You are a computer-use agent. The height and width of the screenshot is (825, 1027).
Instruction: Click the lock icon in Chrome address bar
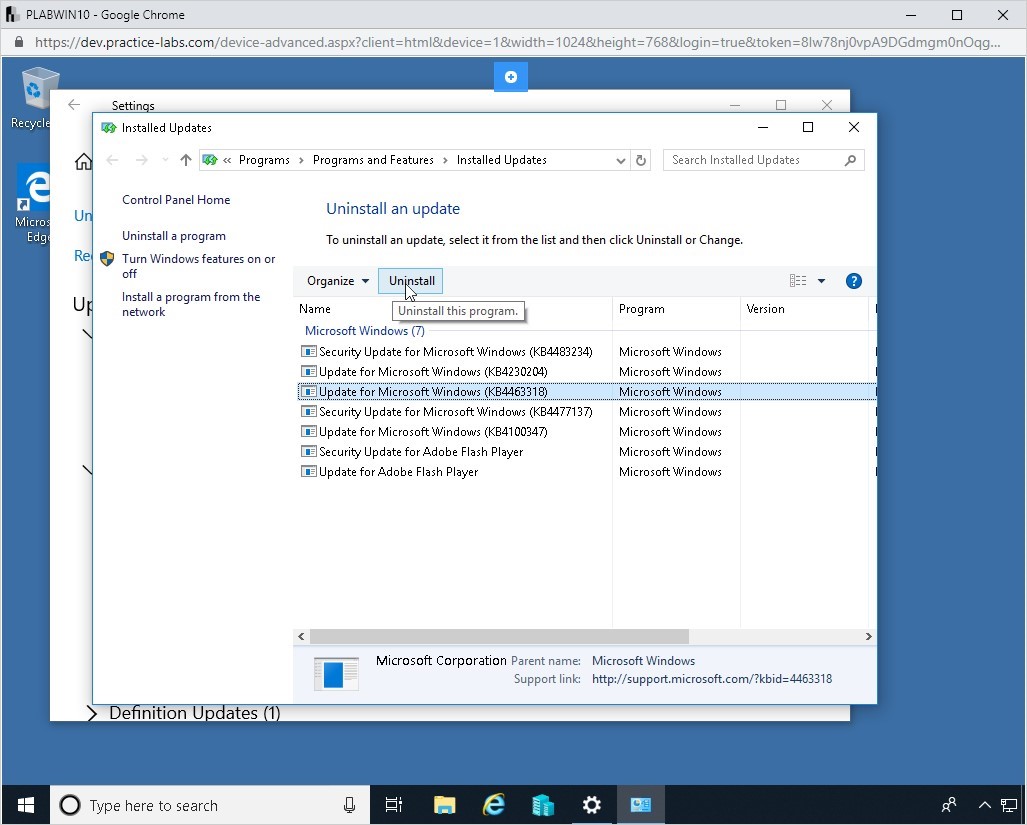[19, 43]
